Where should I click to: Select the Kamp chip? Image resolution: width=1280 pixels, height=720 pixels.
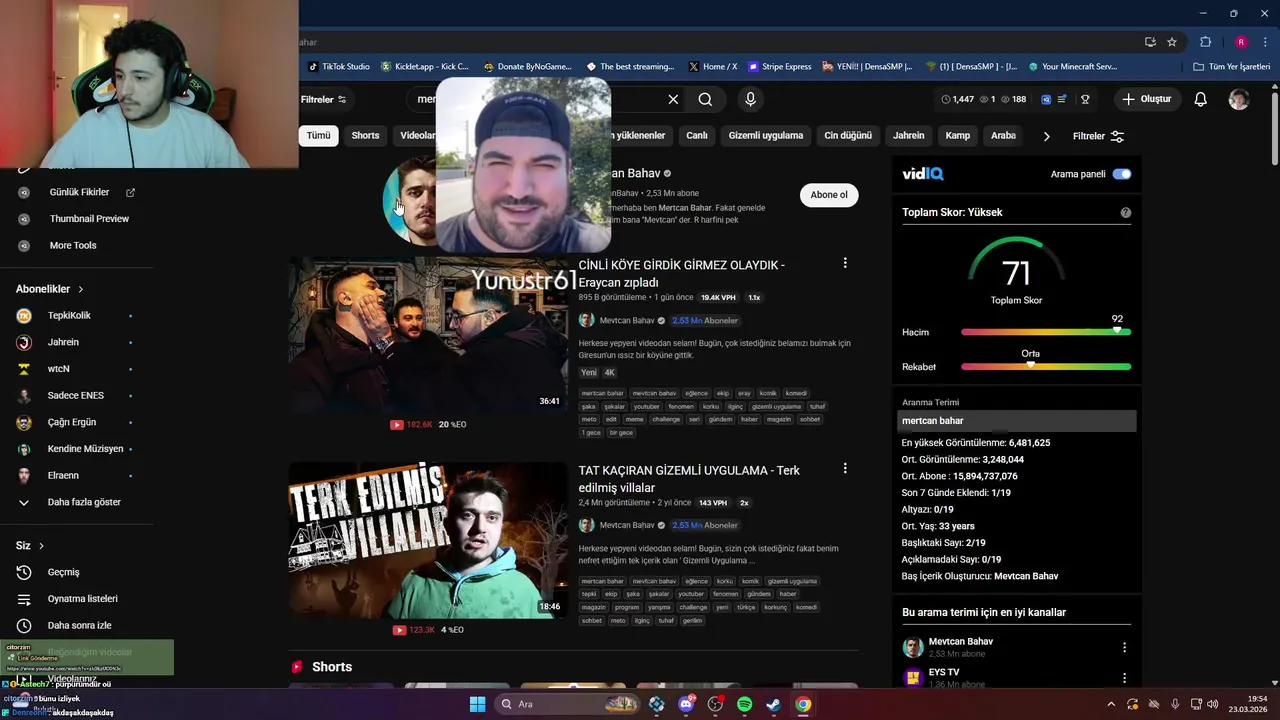[958, 135]
